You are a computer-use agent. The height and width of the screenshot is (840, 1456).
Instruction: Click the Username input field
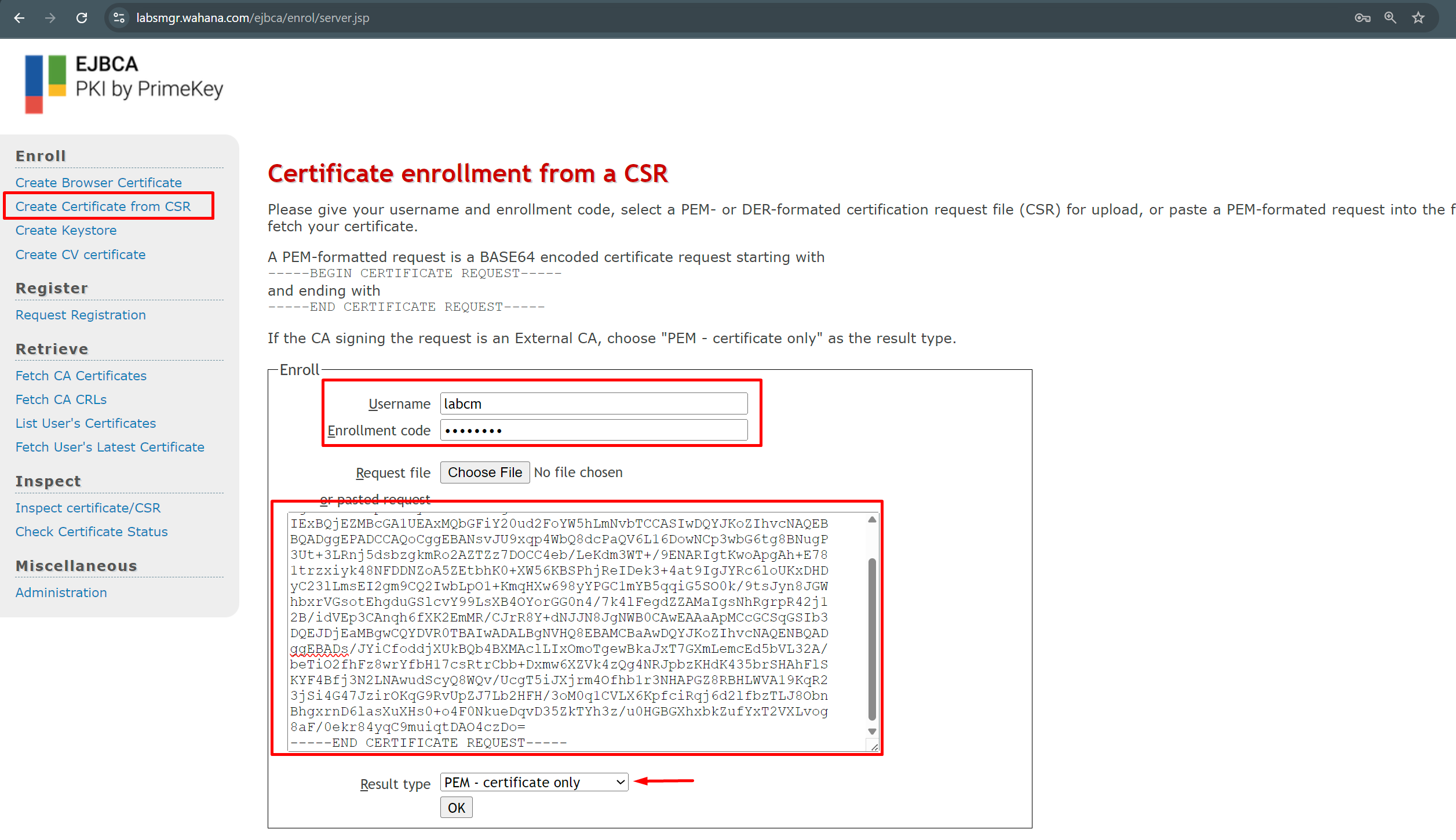[x=593, y=403]
